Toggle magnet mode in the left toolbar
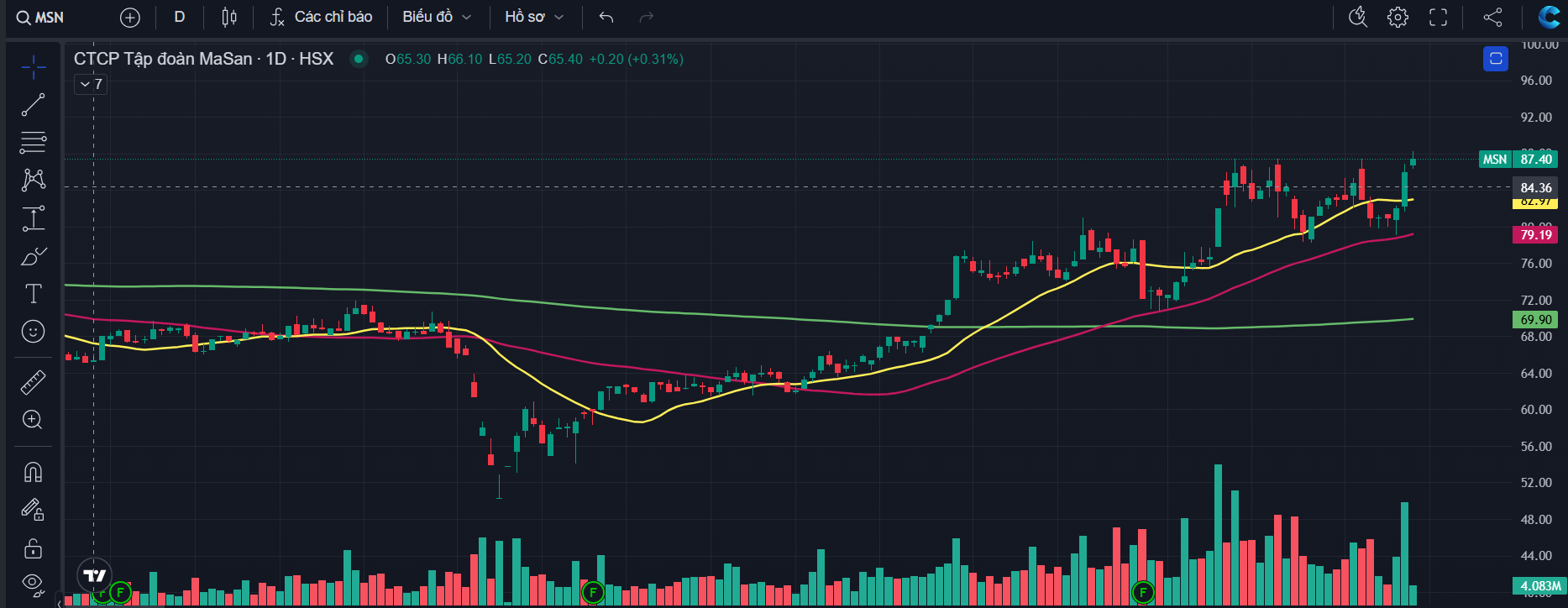 click(x=34, y=472)
